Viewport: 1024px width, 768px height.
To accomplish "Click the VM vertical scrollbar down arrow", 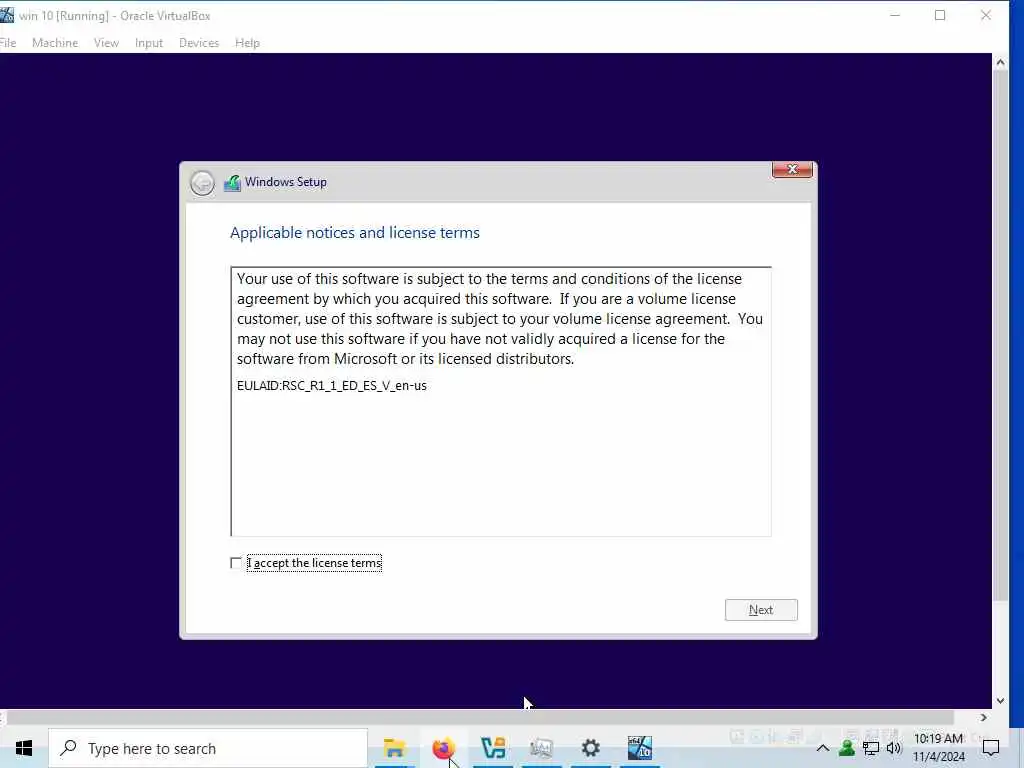I will pos(1000,701).
